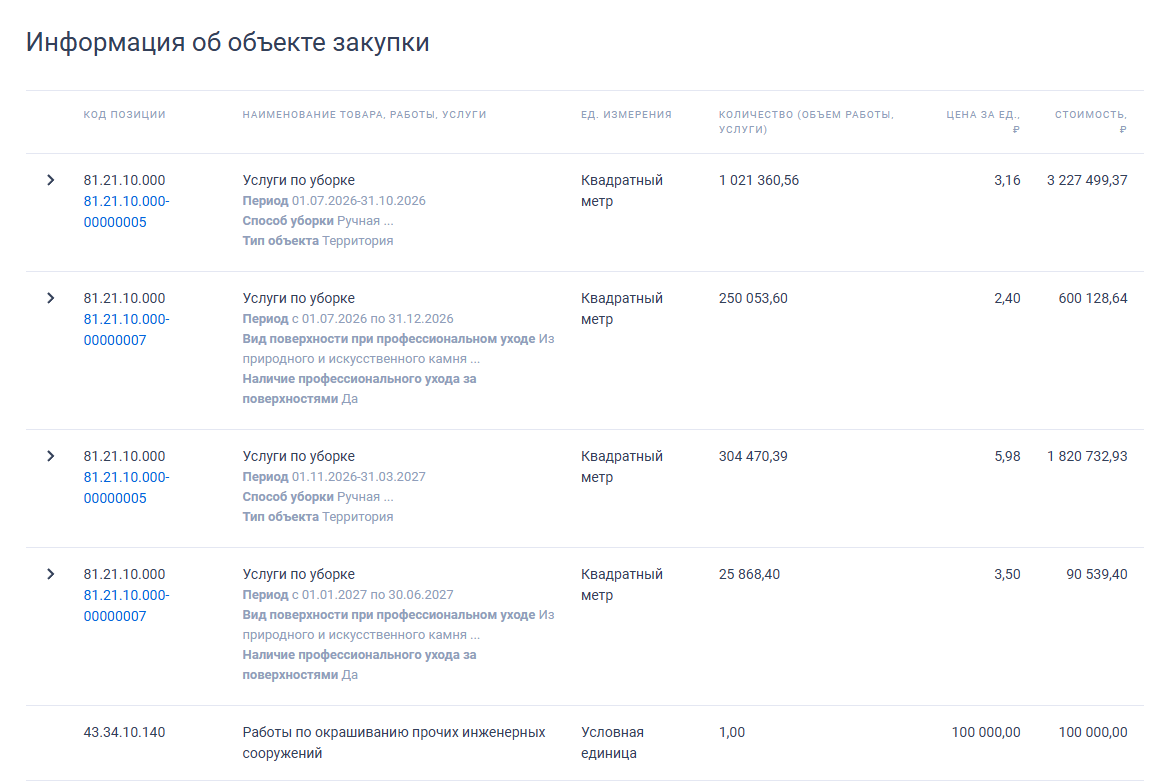Open link 81.21.10.000-00000007 in 600 128,64 row
Image resolution: width=1154 pixels, height=784 pixels.
point(127,330)
